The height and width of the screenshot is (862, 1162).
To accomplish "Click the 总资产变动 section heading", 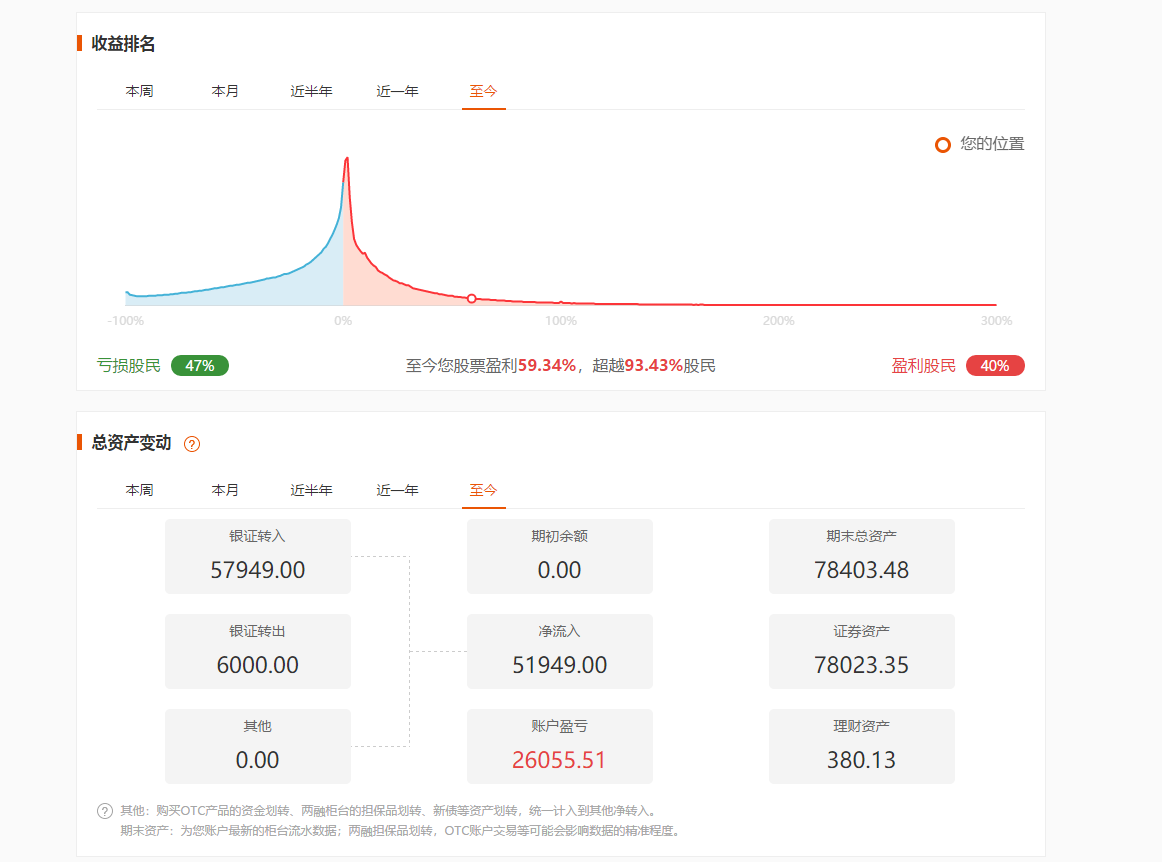I will [131, 442].
